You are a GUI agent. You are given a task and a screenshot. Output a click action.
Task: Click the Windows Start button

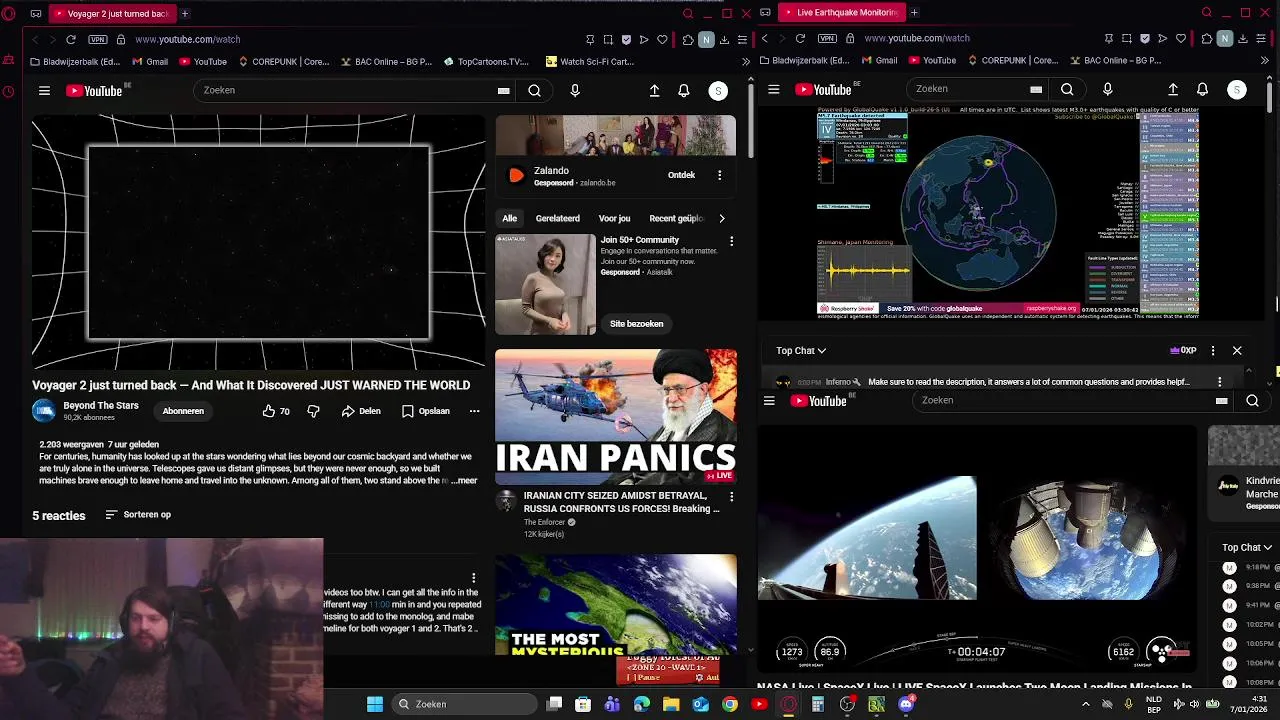coord(375,704)
